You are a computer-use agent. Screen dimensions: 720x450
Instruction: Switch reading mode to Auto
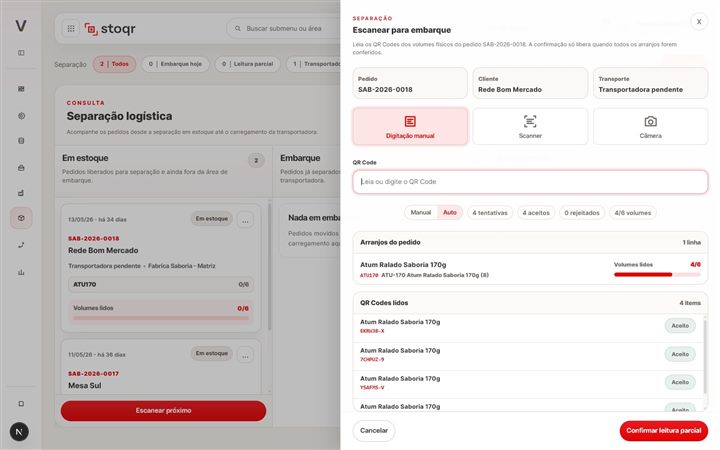click(450, 213)
